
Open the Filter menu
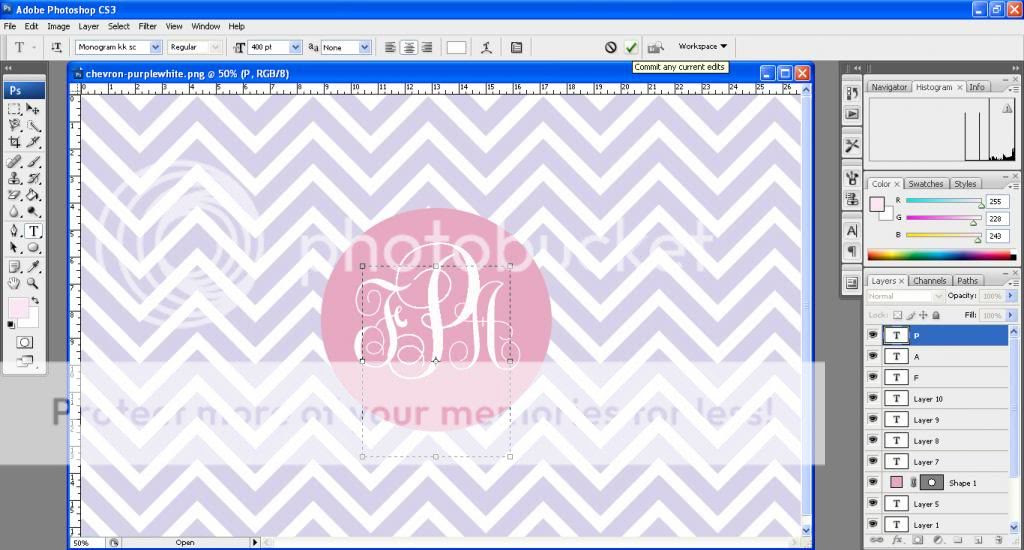pyautogui.click(x=148, y=26)
